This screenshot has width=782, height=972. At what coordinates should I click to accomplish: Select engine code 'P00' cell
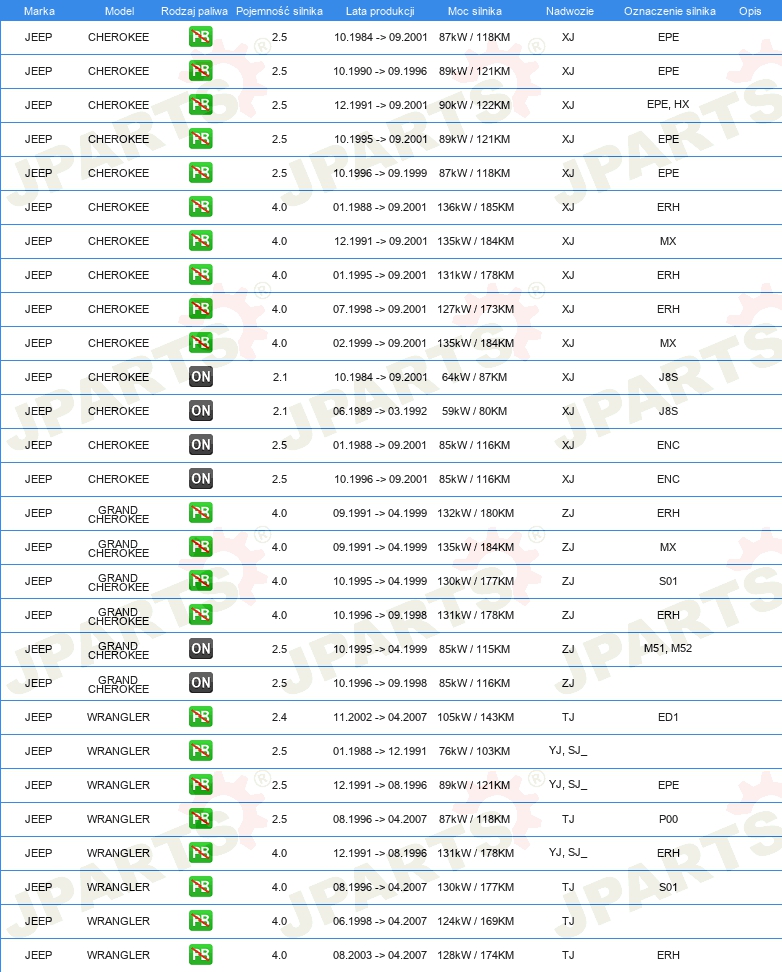(668, 819)
